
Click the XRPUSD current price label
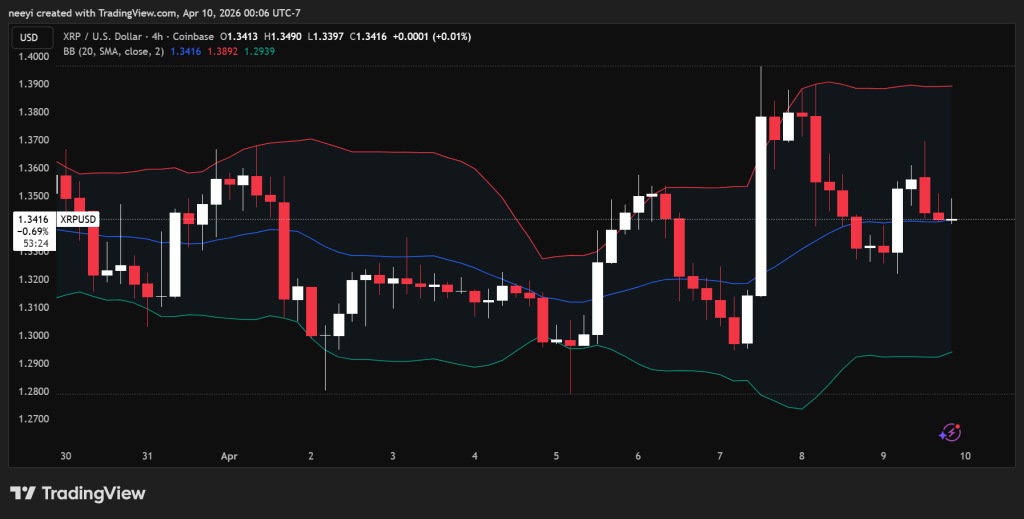(79, 218)
